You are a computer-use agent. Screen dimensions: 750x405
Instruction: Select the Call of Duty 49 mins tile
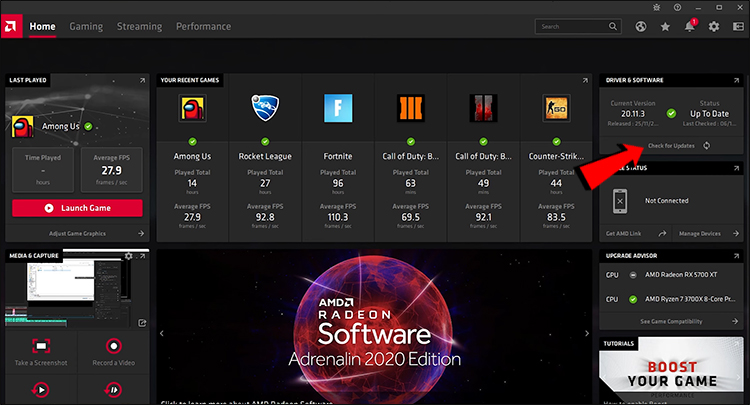pos(483,158)
